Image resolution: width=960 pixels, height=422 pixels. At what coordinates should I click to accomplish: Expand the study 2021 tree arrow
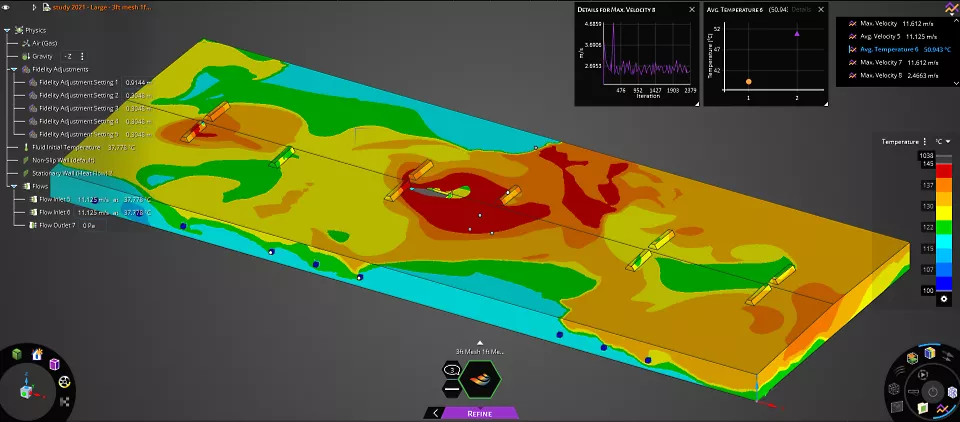coord(34,7)
